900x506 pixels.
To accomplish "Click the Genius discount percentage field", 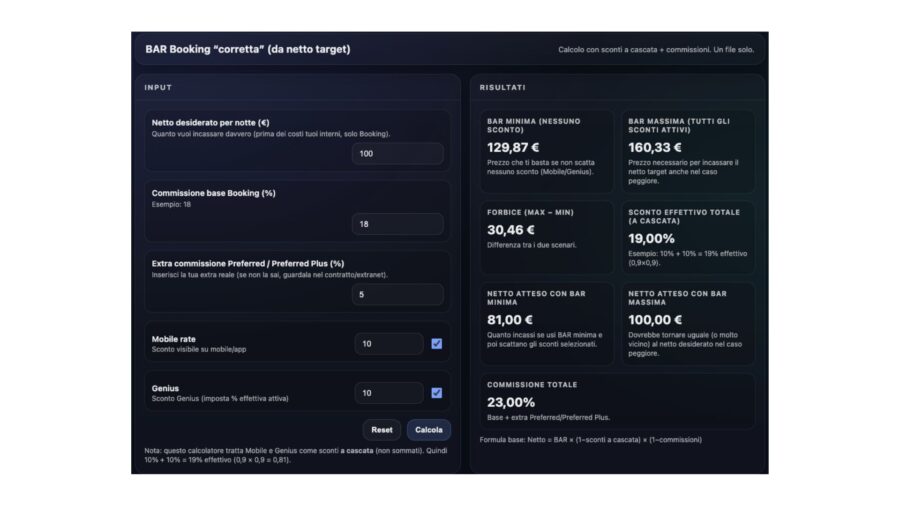I will click(x=389, y=393).
